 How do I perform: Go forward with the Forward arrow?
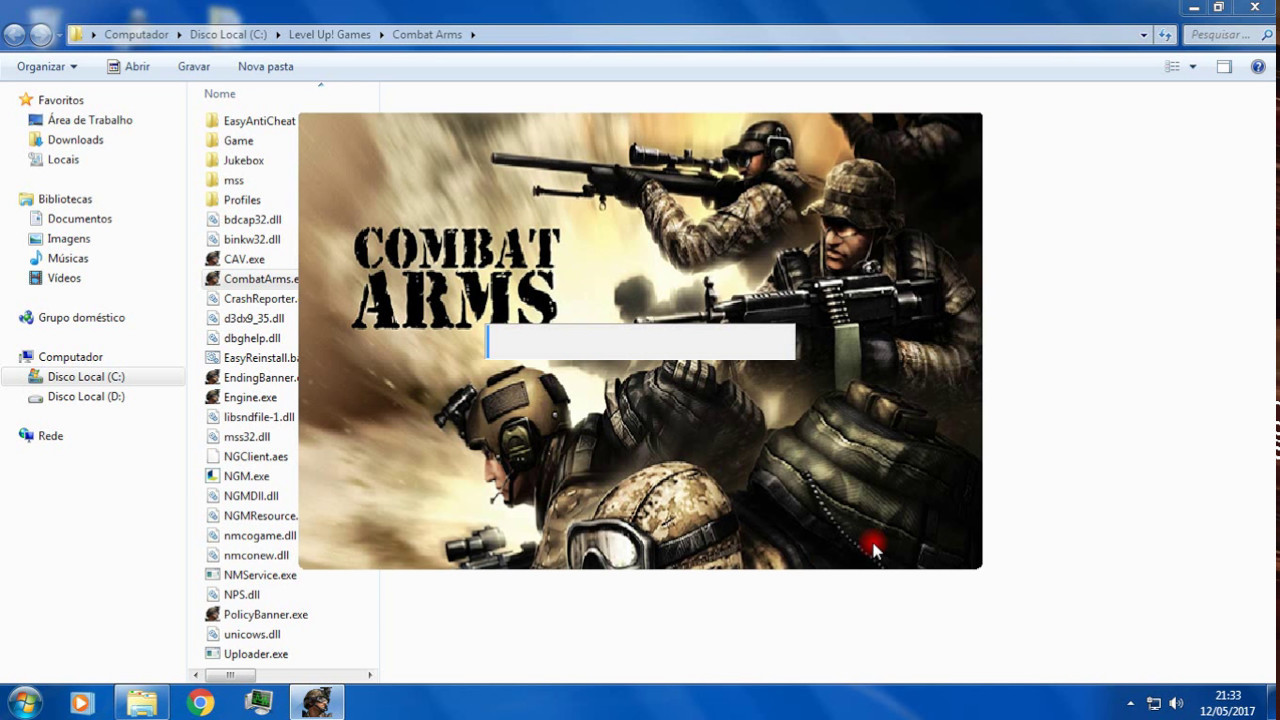(x=41, y=35)
